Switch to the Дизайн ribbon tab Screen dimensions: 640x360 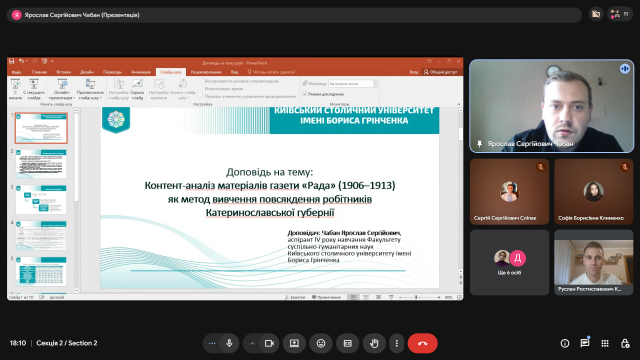tap(87, 72)
